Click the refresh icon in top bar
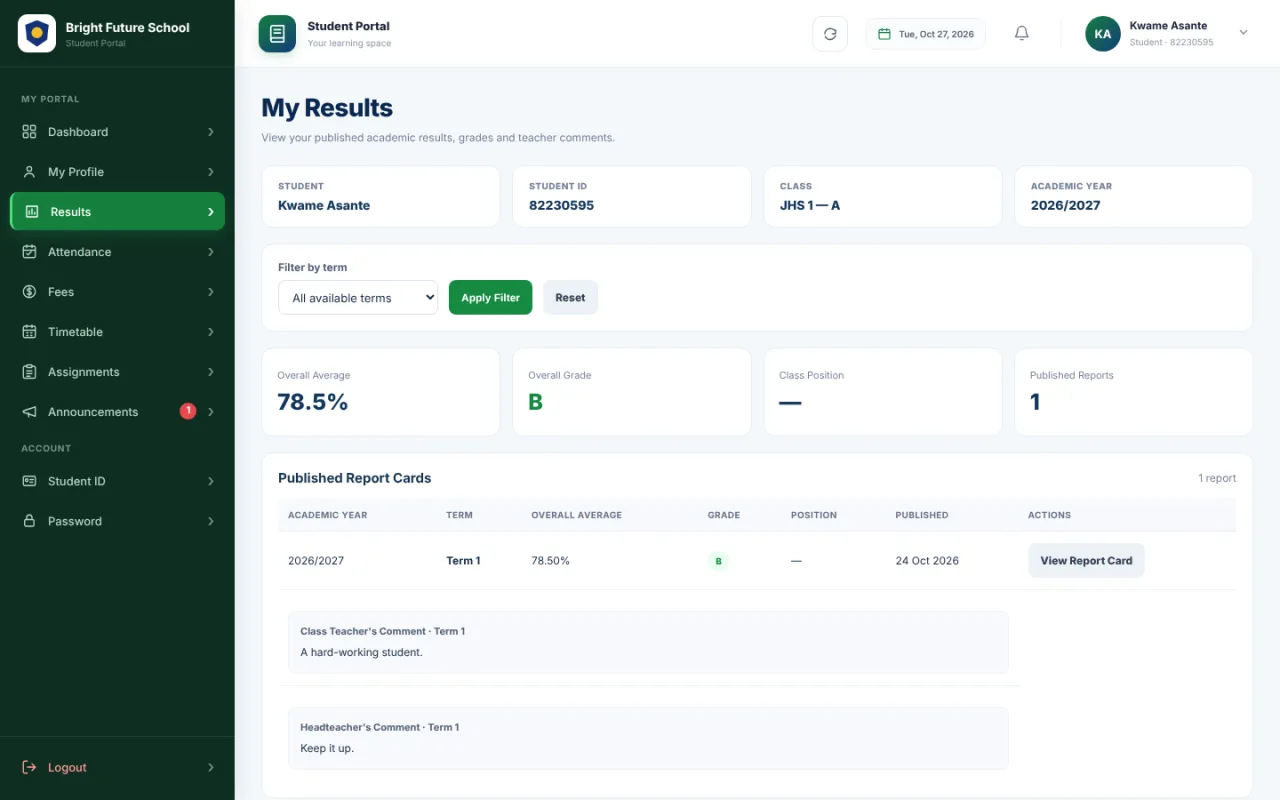Viewport: 1280px width, 800px height. click(x=830, y=34)
